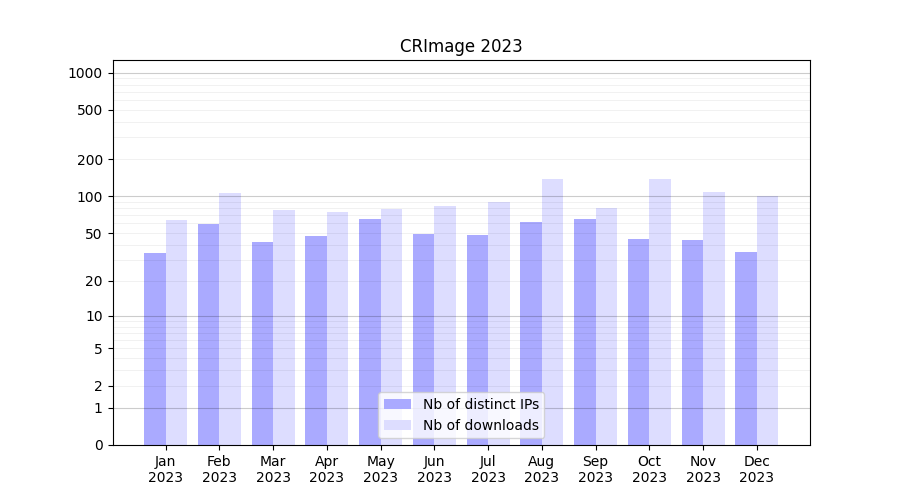This screenshot has height=500, width=900.
Task: Click the Mar 2023 x-axis label
Action: click(273, 469)
